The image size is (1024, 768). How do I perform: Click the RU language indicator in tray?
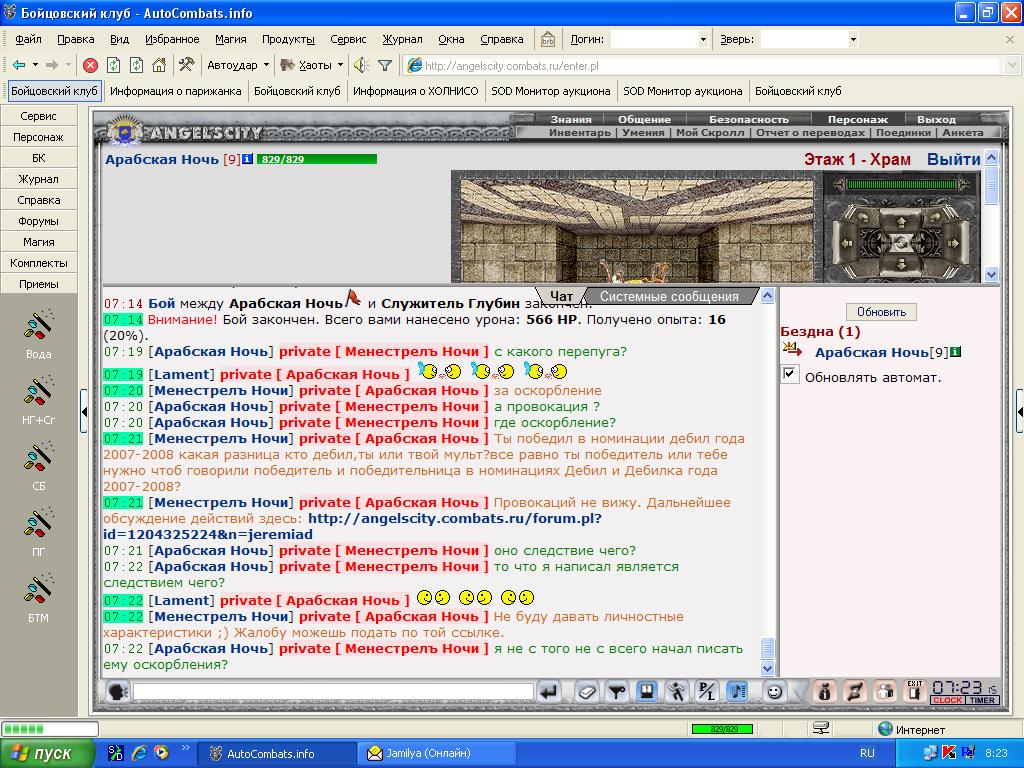click(867, 753)
